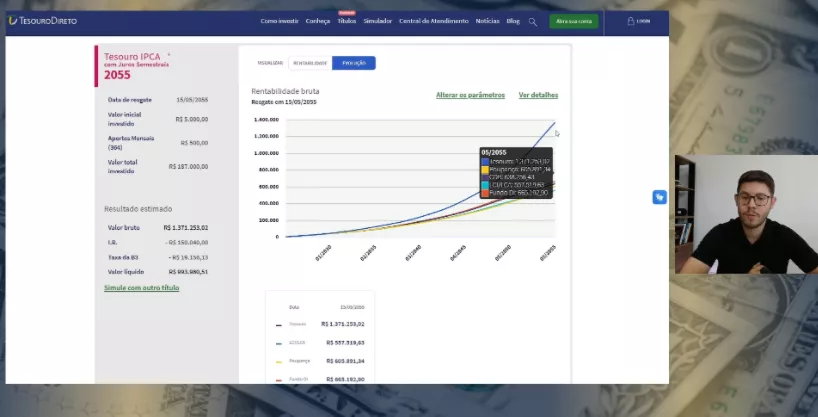Click the blue Tesouro line endpoint on chart

click(x=554, y=123)
